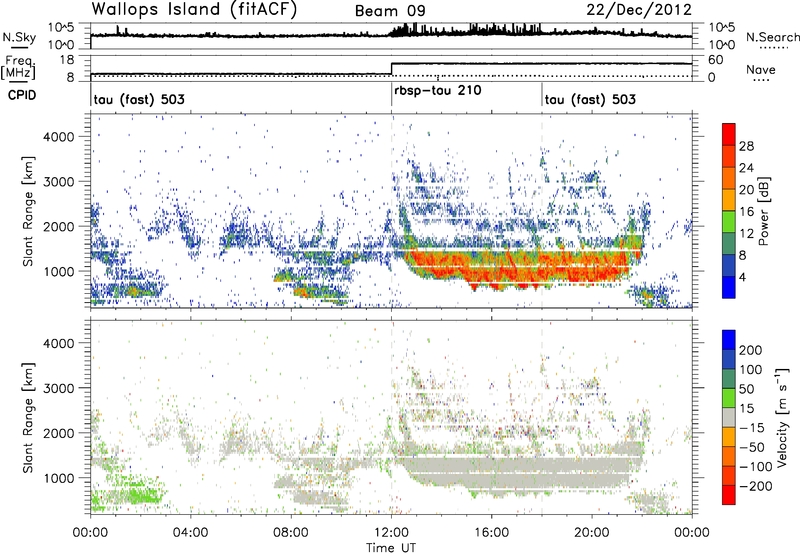
Task: Click the 16:00 time tick label
Action: [x=491, y=533]
